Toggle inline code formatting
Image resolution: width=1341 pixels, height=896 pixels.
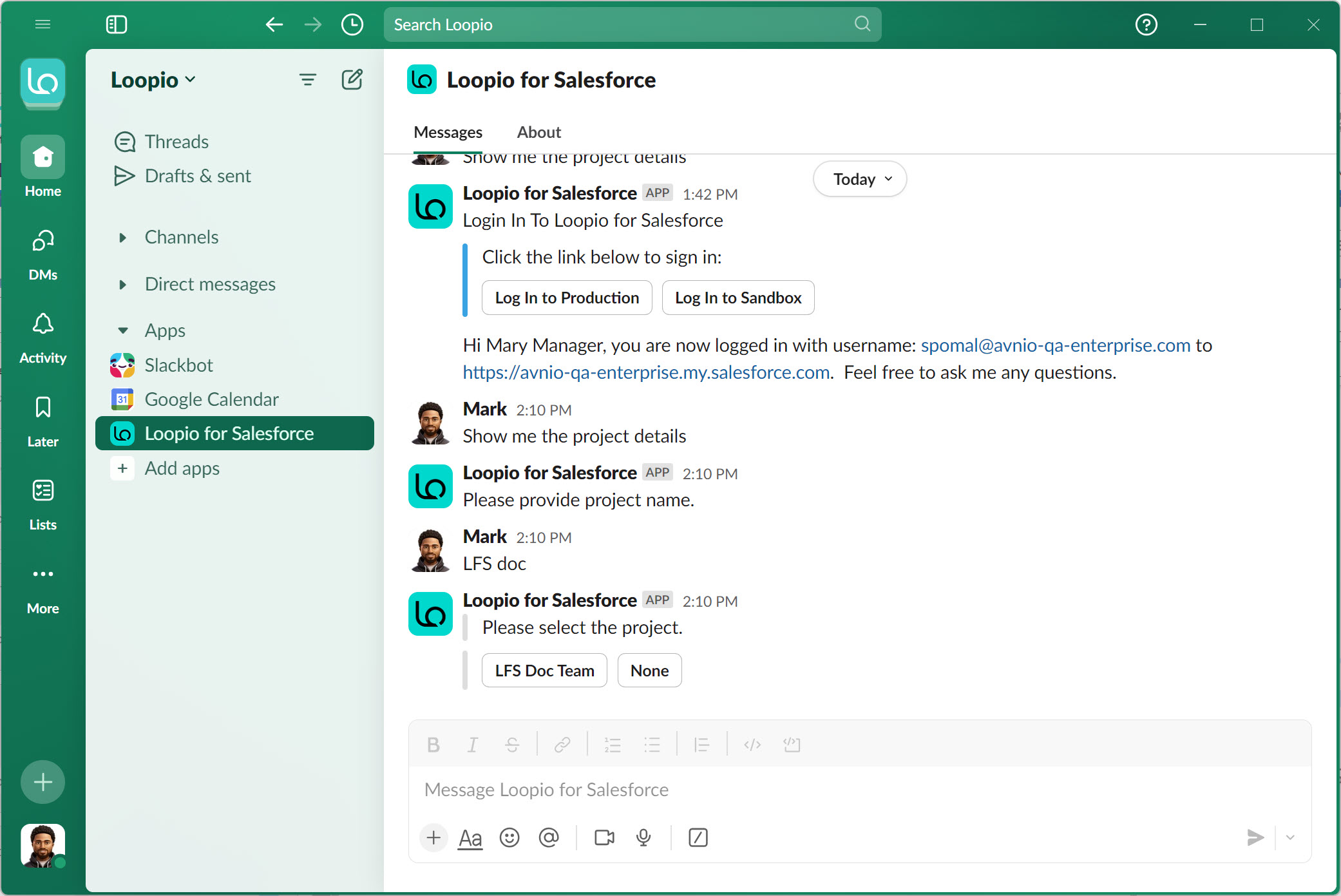[752, 745]
